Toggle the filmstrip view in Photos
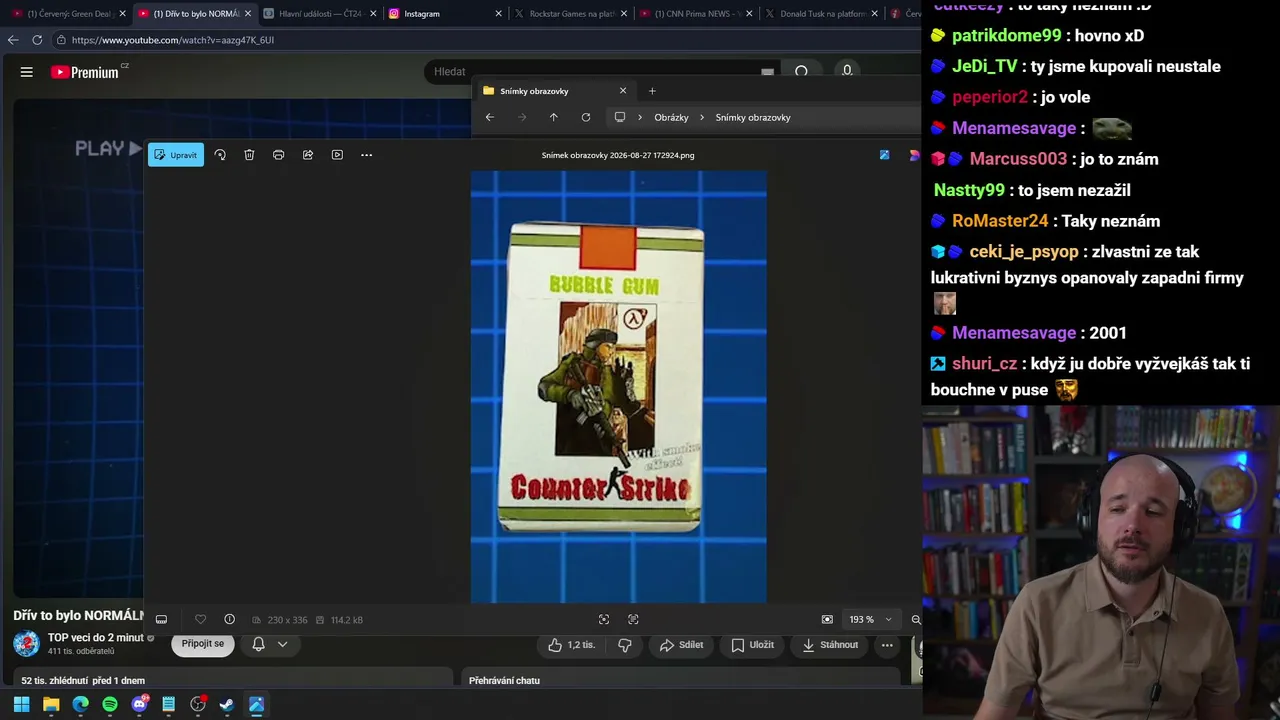 coord(161,620)
